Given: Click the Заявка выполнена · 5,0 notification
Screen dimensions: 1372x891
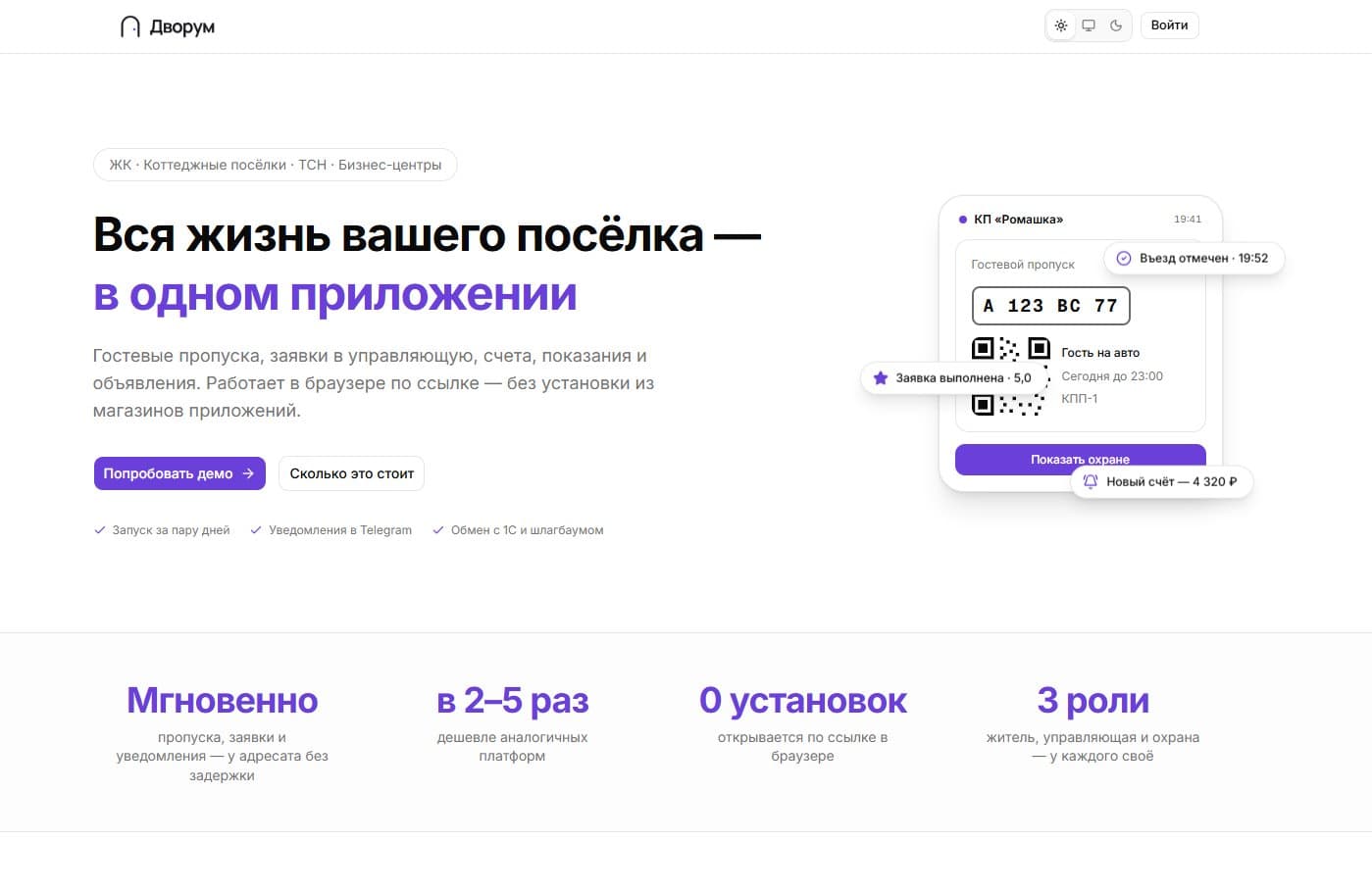Looking at the screenshot, I should (x=953, y=378).
